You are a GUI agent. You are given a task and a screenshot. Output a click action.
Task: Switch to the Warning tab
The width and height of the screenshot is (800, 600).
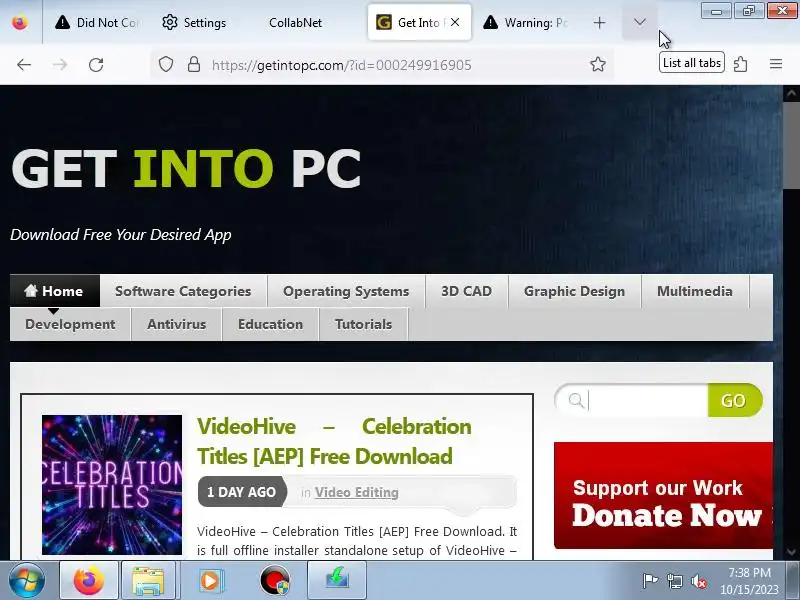(x=526, y=23)
